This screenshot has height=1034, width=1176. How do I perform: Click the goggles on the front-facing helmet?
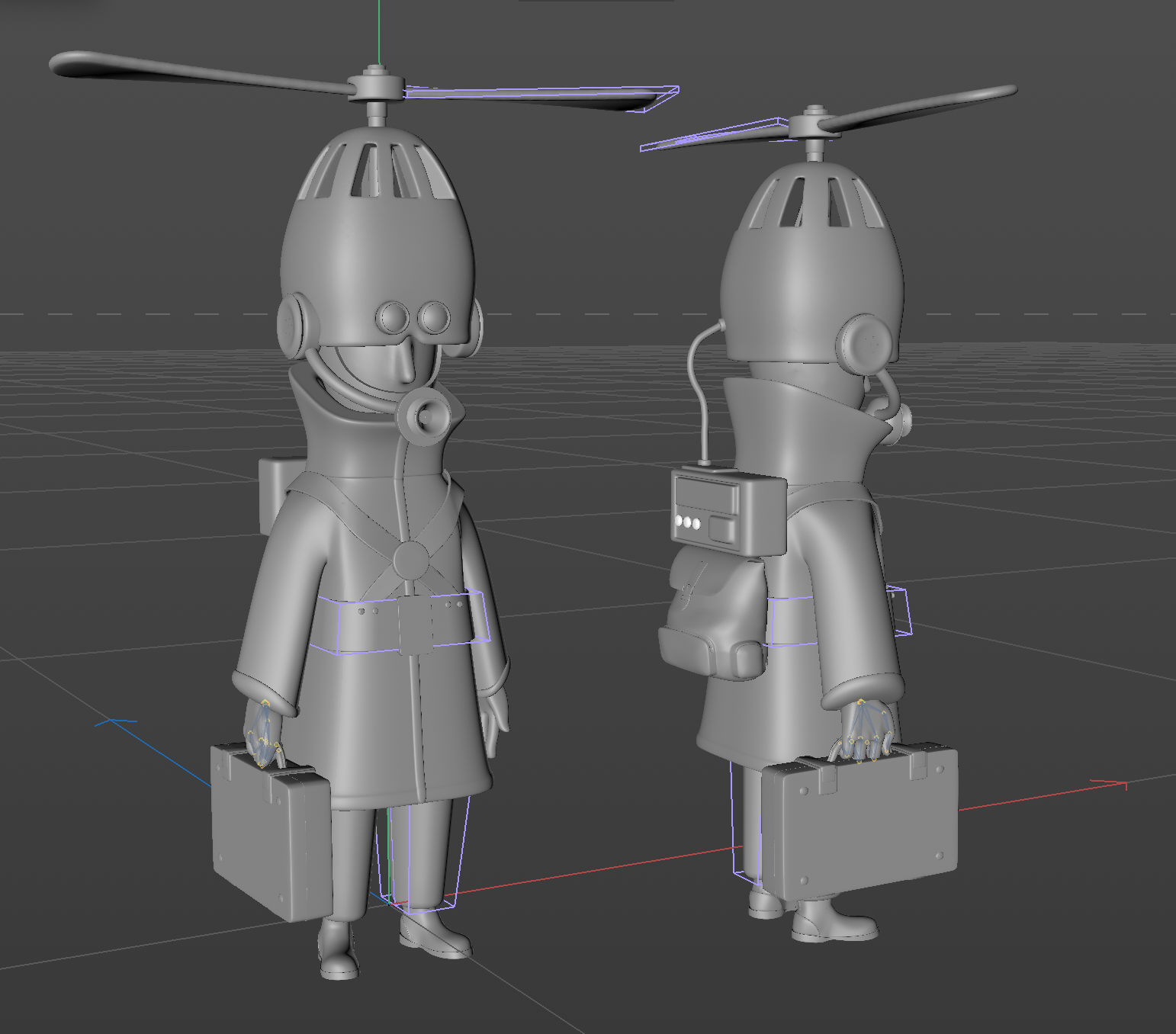pyautogui.click(x=415, y=317)
